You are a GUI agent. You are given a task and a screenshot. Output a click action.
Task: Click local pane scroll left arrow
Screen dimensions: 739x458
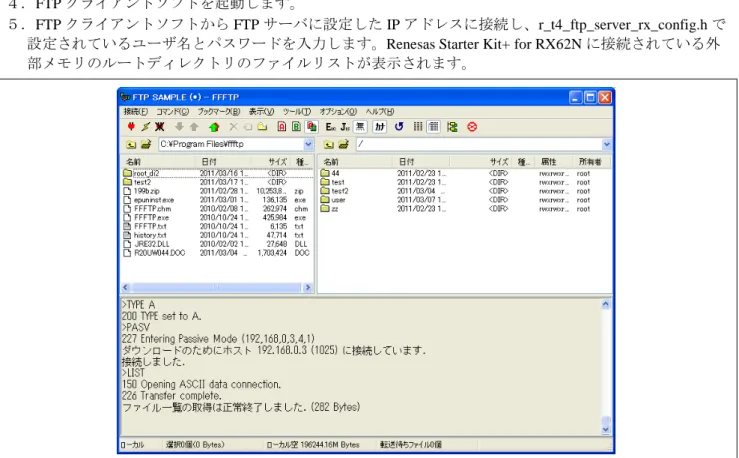(x=125, y=287)
